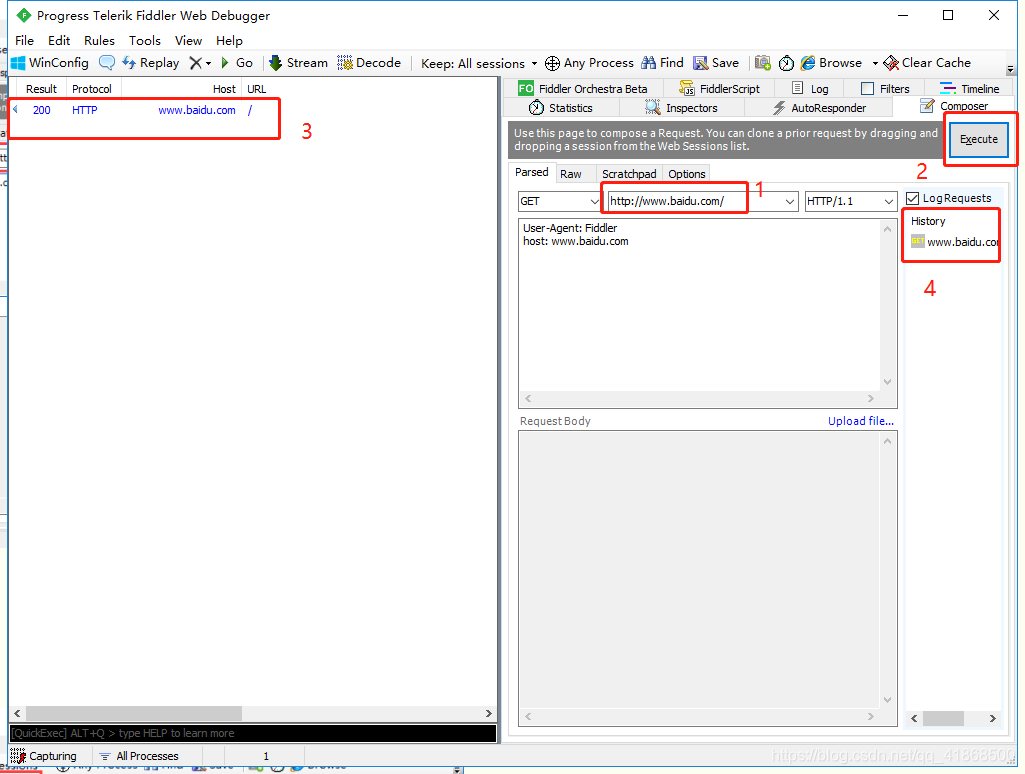The height and width of the screenshot is (774, 1025).
Task: Select the www.baidu.com session row
Action: [252, 110]
